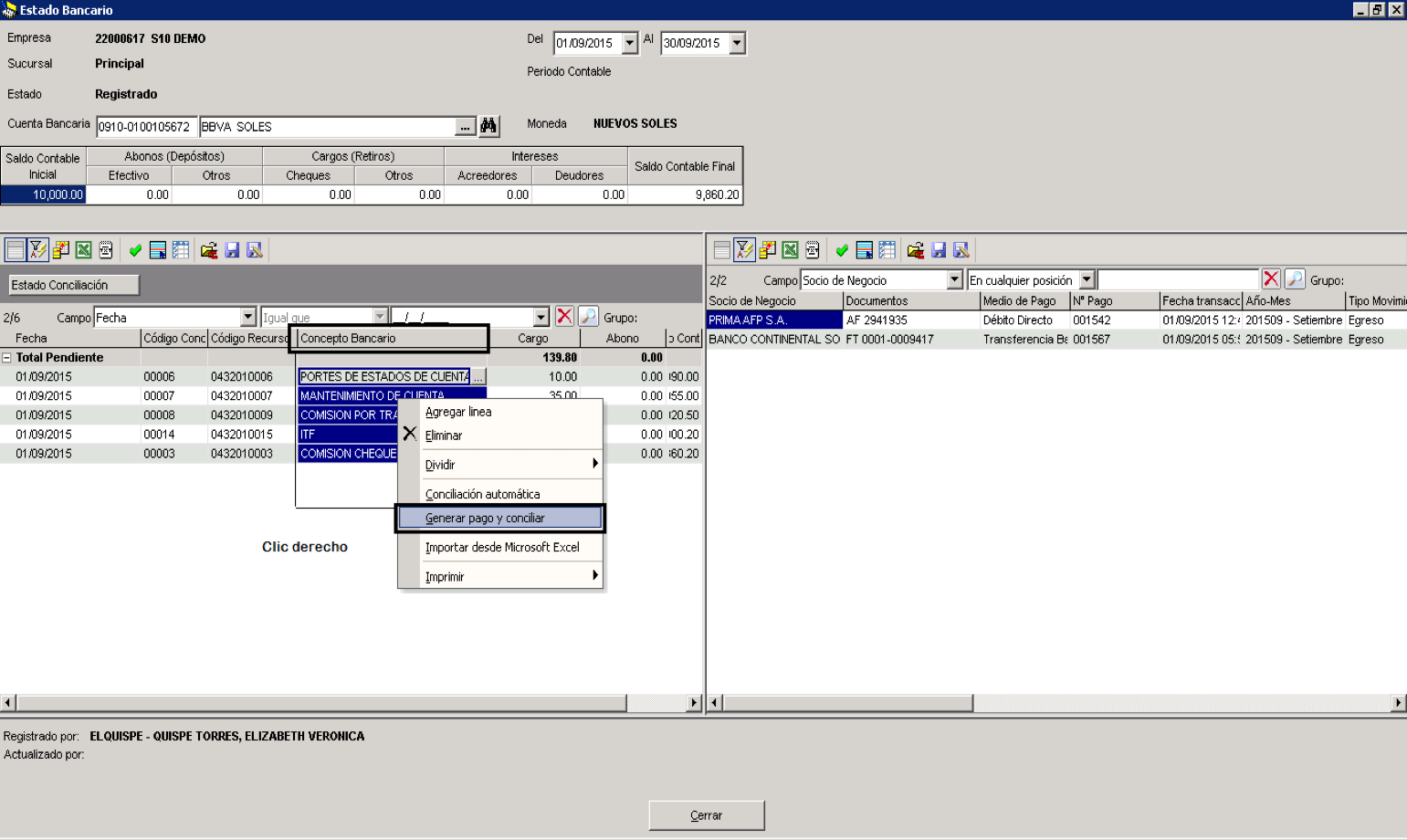Toggle the grid view icon in right toolbar
Screen dimensions: 1407x840
[721, 250]
